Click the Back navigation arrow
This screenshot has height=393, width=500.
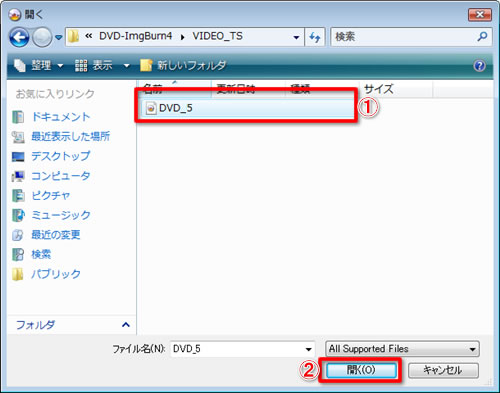19,37
